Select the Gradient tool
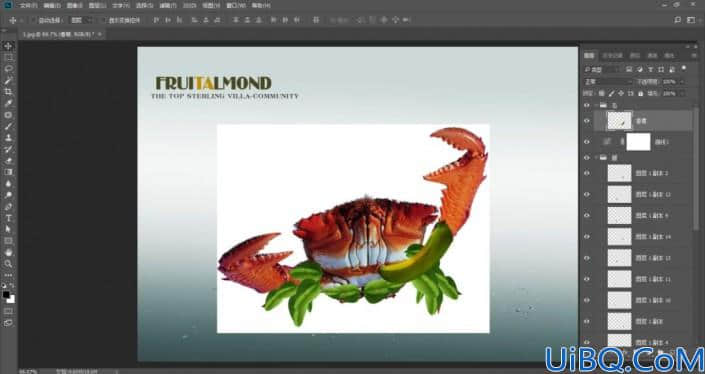This screenshot has width=705, height=374. pyautogui.click(x=8, y=172)
